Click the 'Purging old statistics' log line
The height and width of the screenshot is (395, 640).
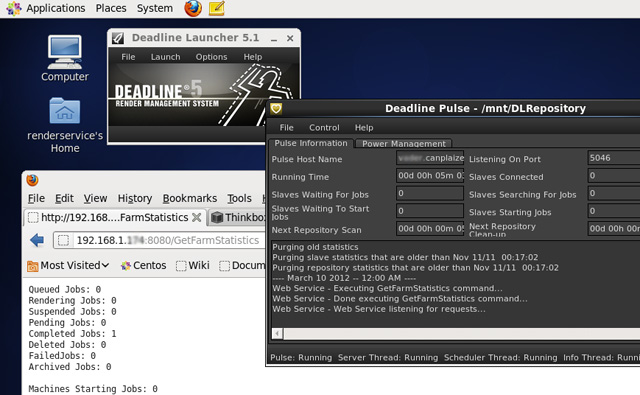tap(315, 247)
